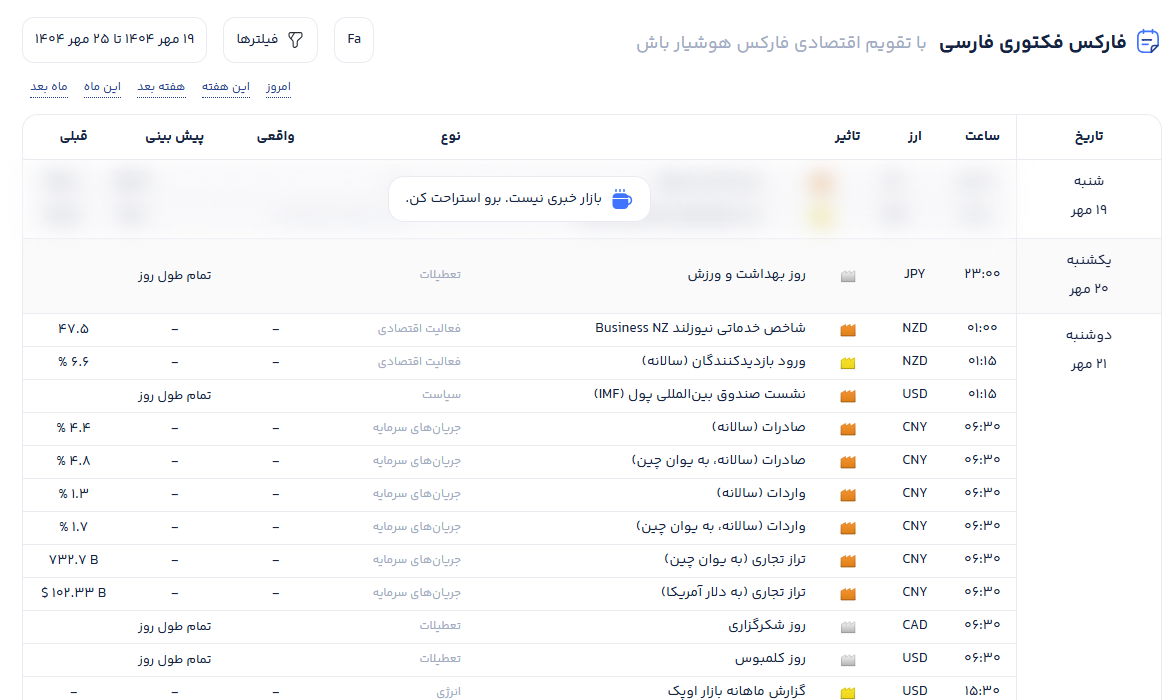Click orange impact icon for IMF meeting

(848, 395)
